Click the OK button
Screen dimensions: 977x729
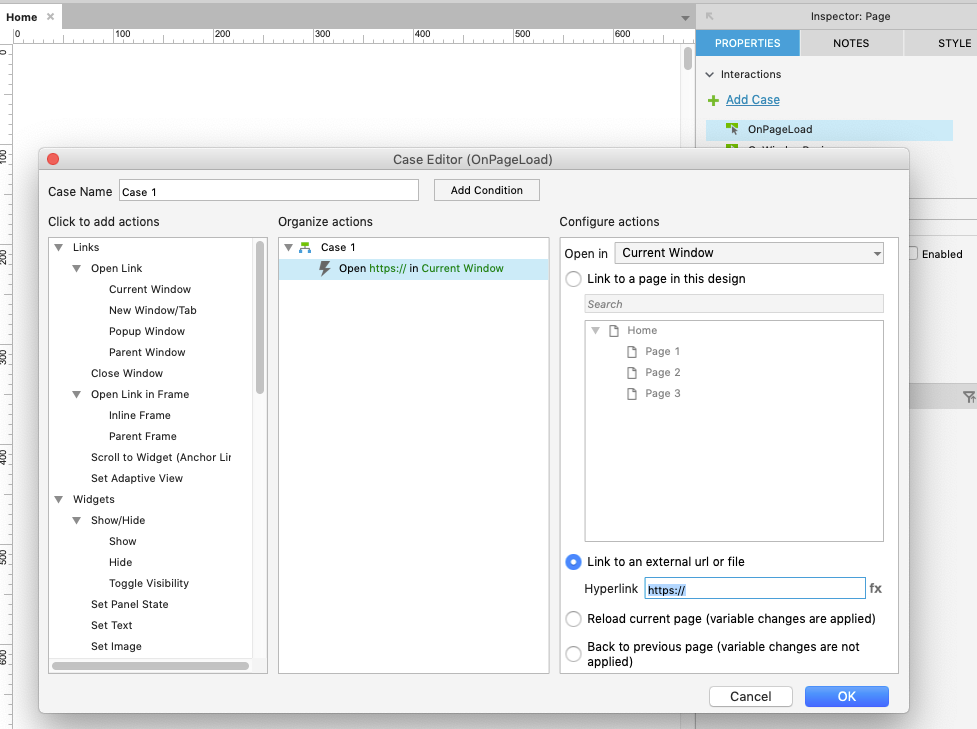pyautogui.click(x=846, y=696)
